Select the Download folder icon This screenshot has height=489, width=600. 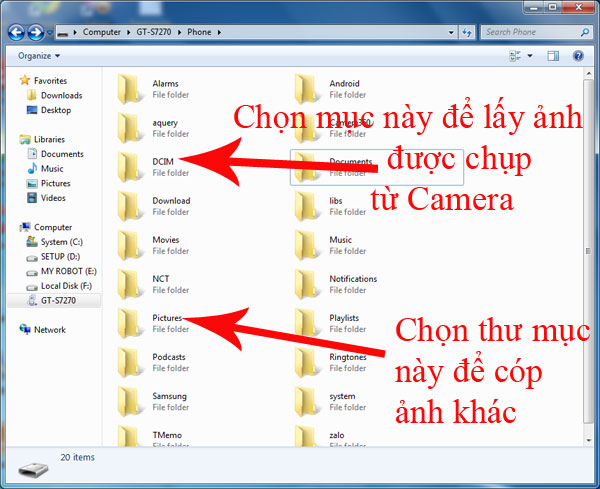pyautogui.click(x=128, y=206)
